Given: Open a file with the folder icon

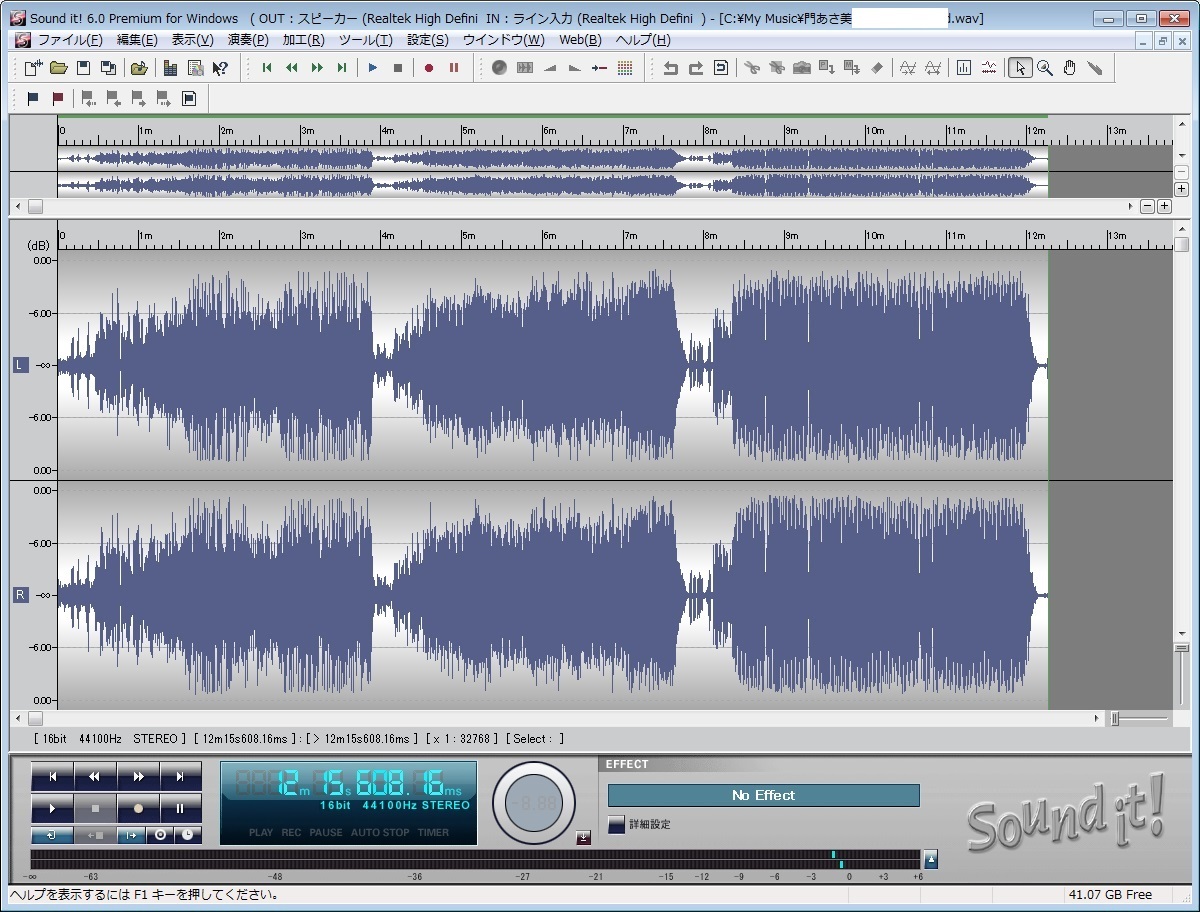Looking at the screenshot, I should [59, 68].
